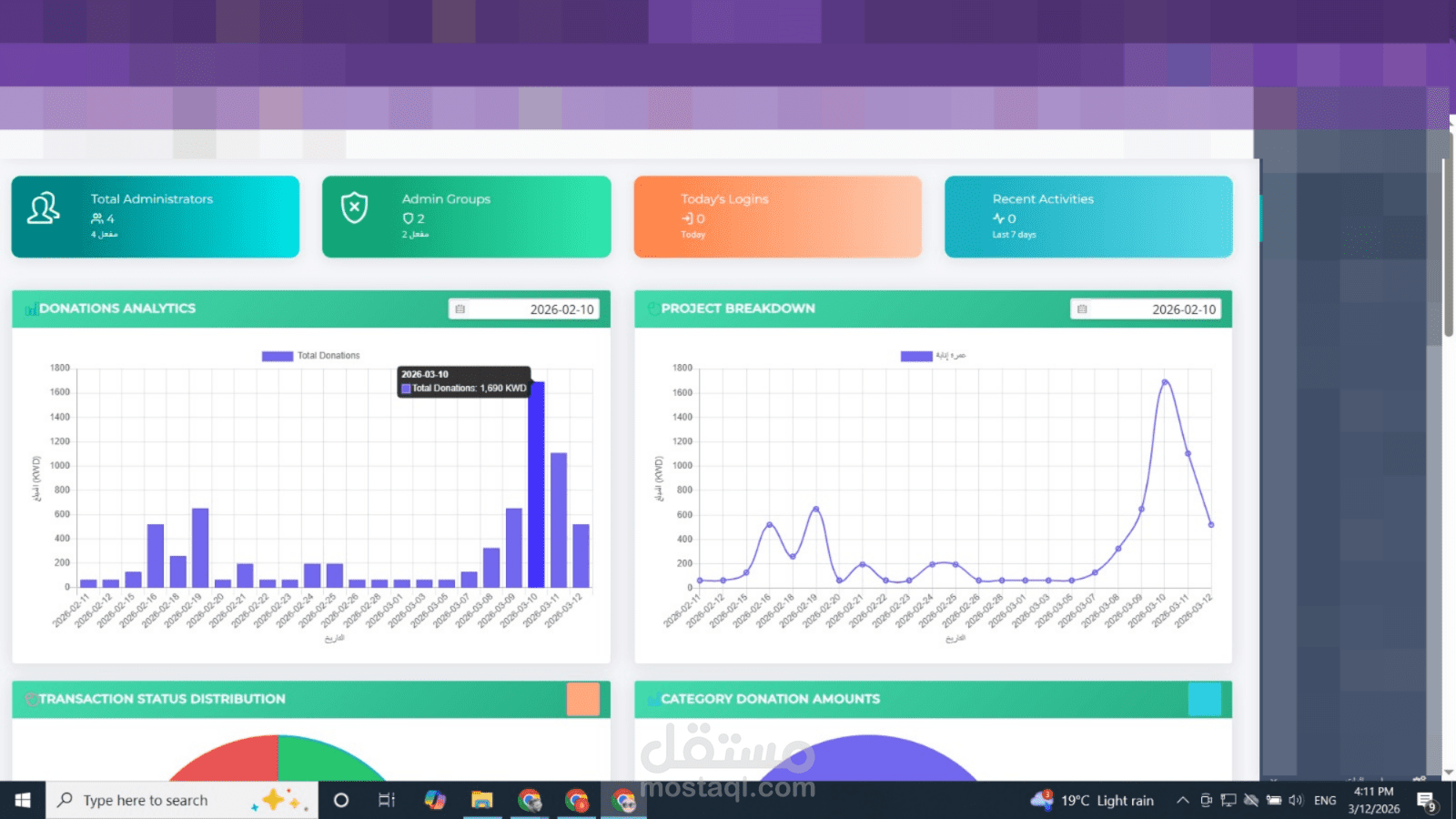The height and width of the screenshot is (819, 1456).
Task: Click the CATEGORY DONATION AMOUNTS title
Action: [771, 699]
